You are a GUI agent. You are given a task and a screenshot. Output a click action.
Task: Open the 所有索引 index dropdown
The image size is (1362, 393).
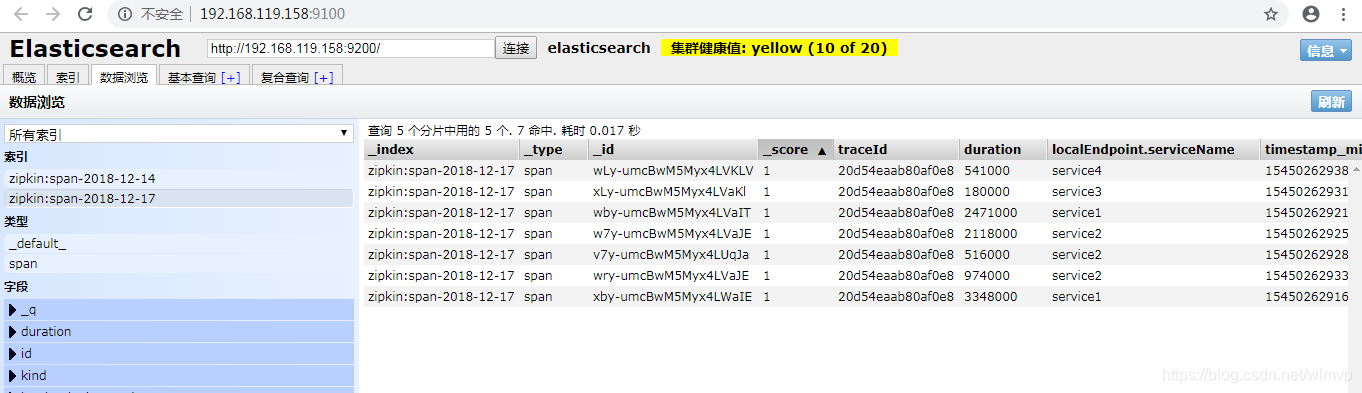click(178, 134)
